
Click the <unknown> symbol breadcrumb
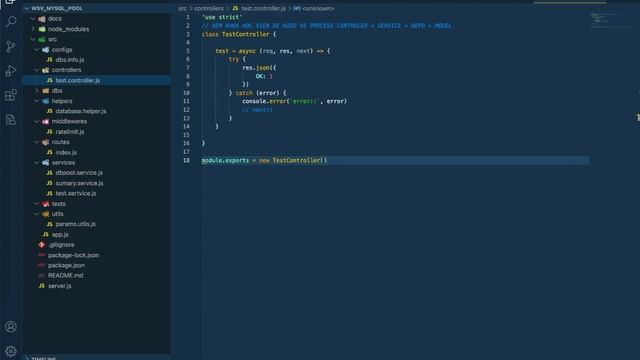click(318, 8)
